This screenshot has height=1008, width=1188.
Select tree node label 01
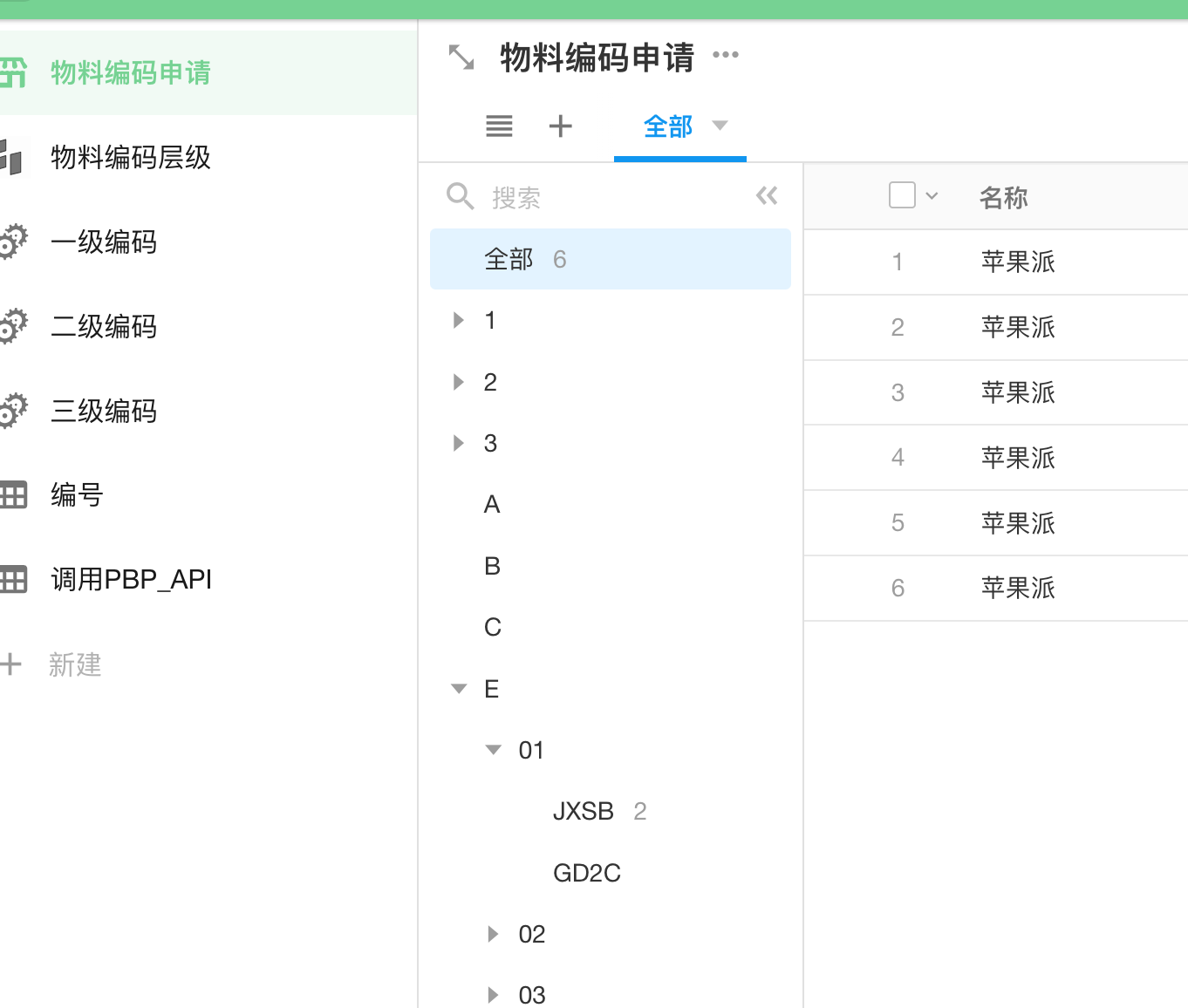pyautogui.click(x=531, y=750)
